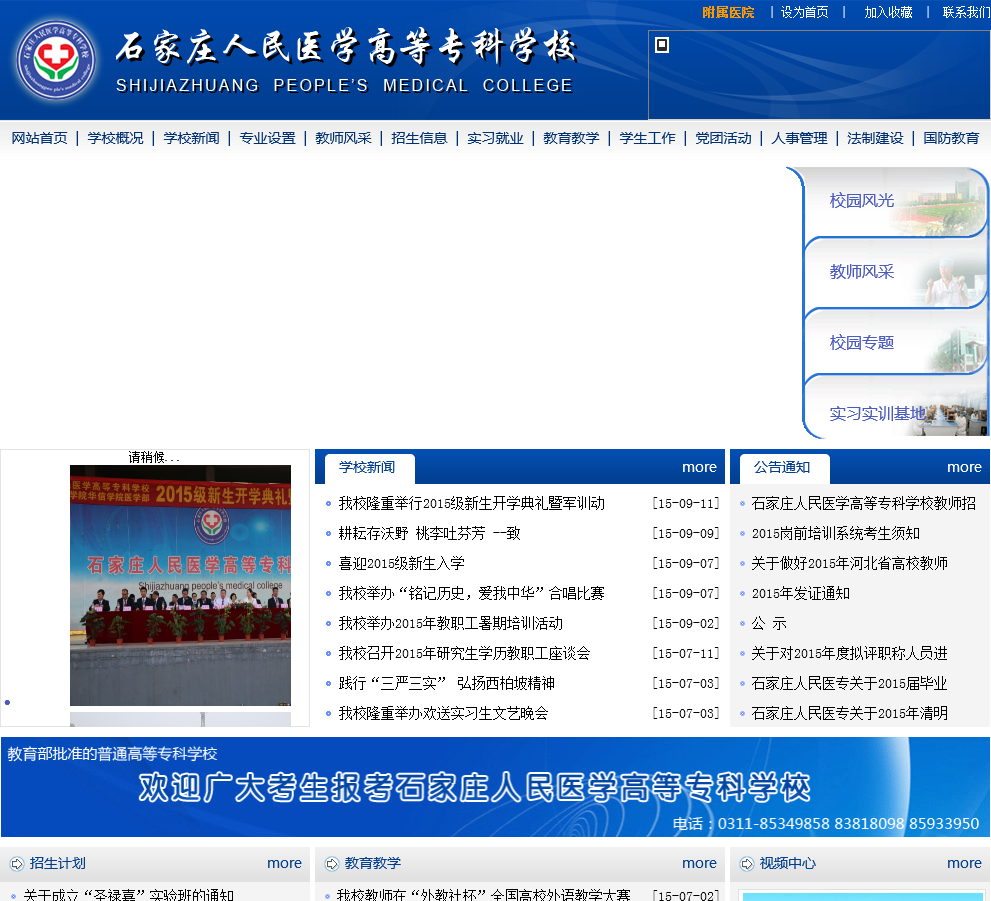Click more in 招生计划 section
The height and width of the screenshot is (901, 991).
point(284,863)
